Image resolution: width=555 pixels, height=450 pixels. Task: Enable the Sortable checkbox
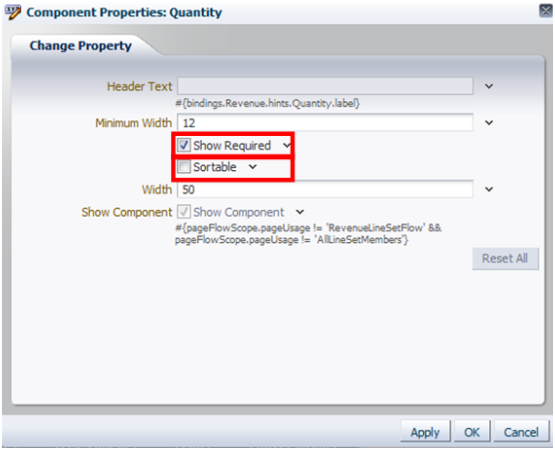click(x=184, y=167)
